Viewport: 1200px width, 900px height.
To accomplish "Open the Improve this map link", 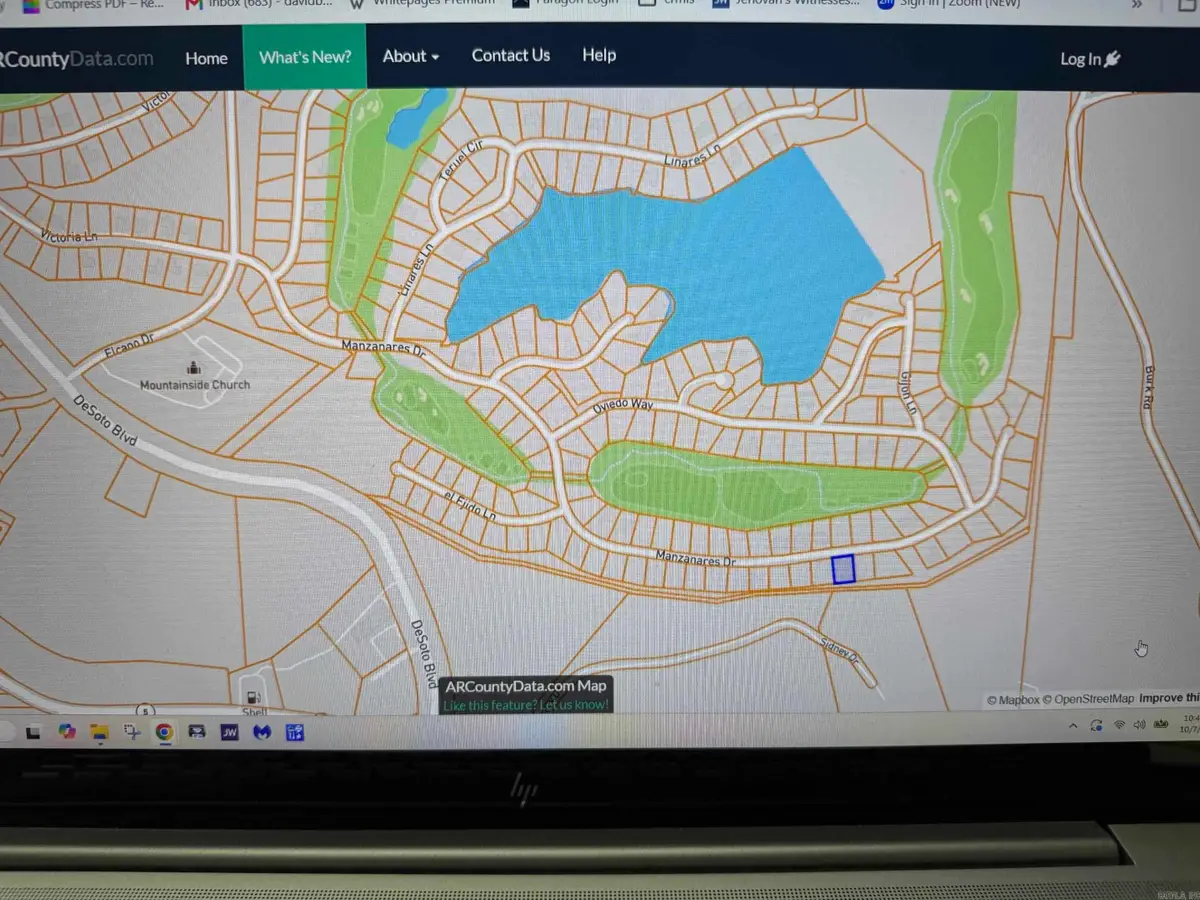I will pyautogui.click(x=1168, y=699).
